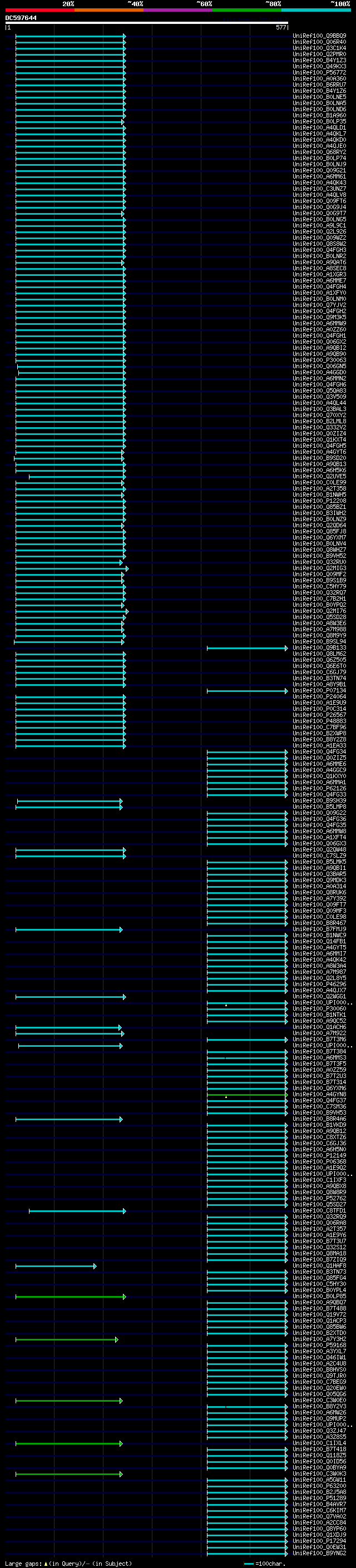
Task: Click the white query sequence bar
Action: (x=147, y=23)
